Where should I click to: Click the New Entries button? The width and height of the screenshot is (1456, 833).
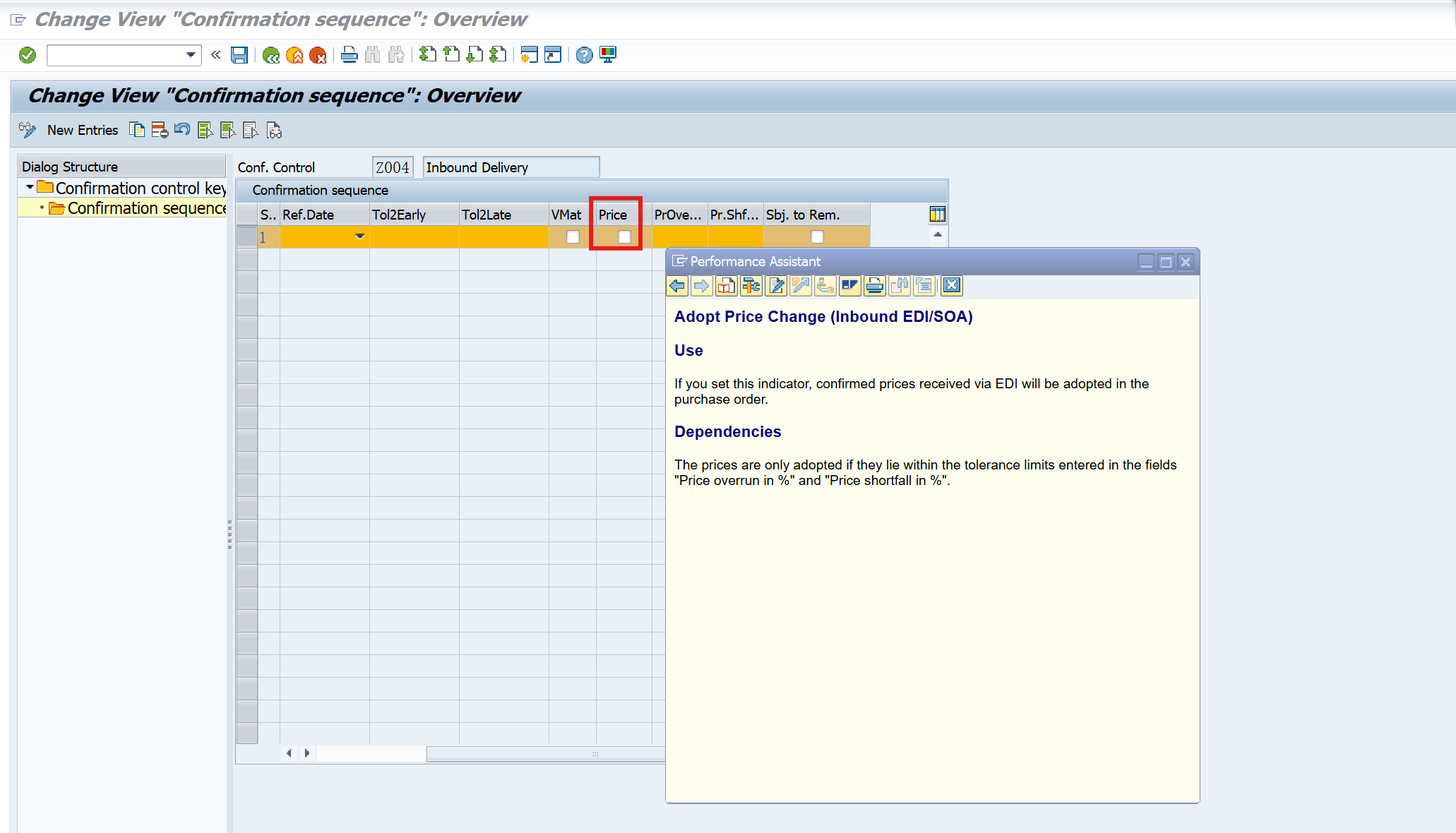(x=82, y=130)
